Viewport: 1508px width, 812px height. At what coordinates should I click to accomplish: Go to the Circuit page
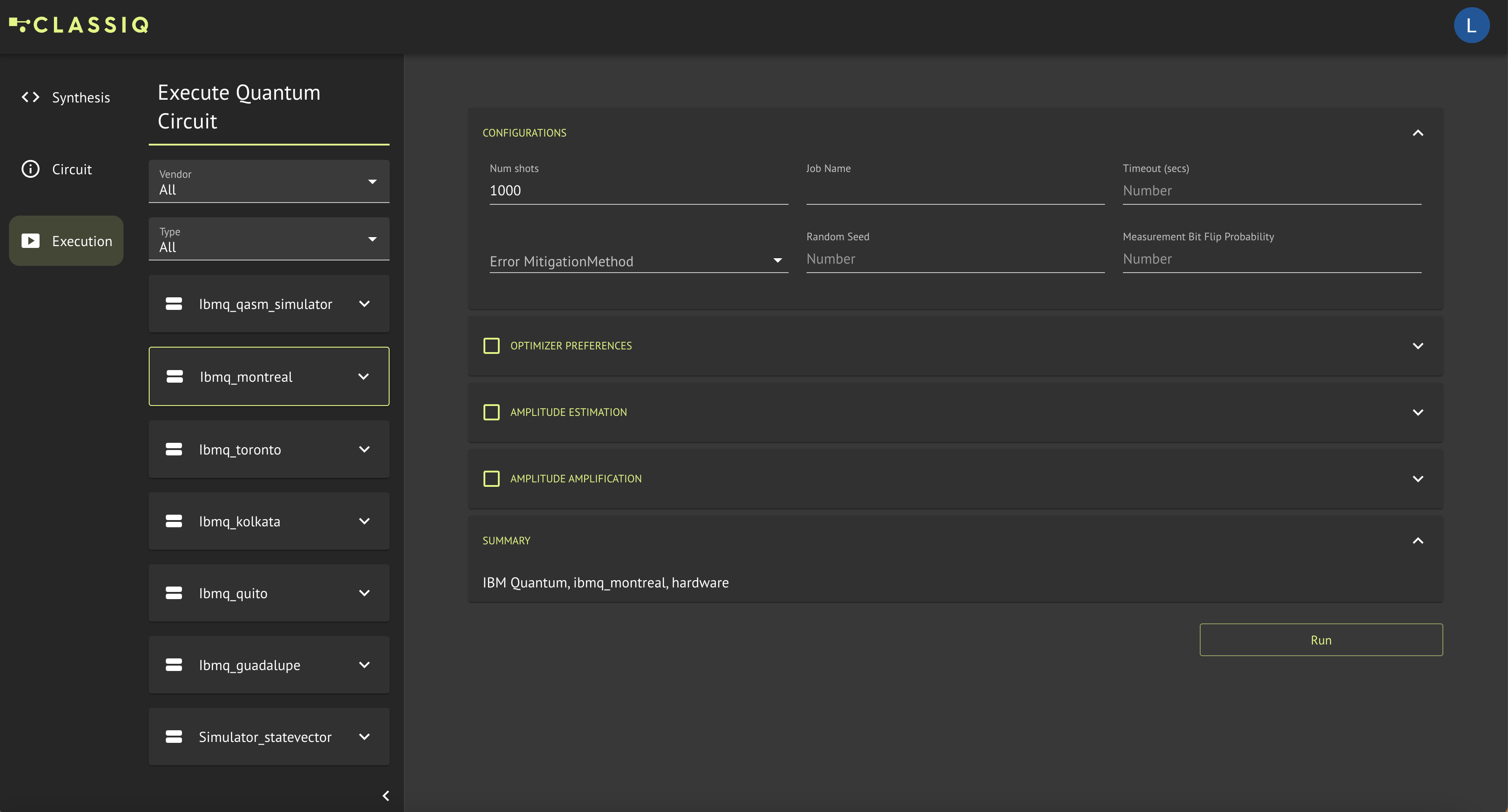click(66, 169)
